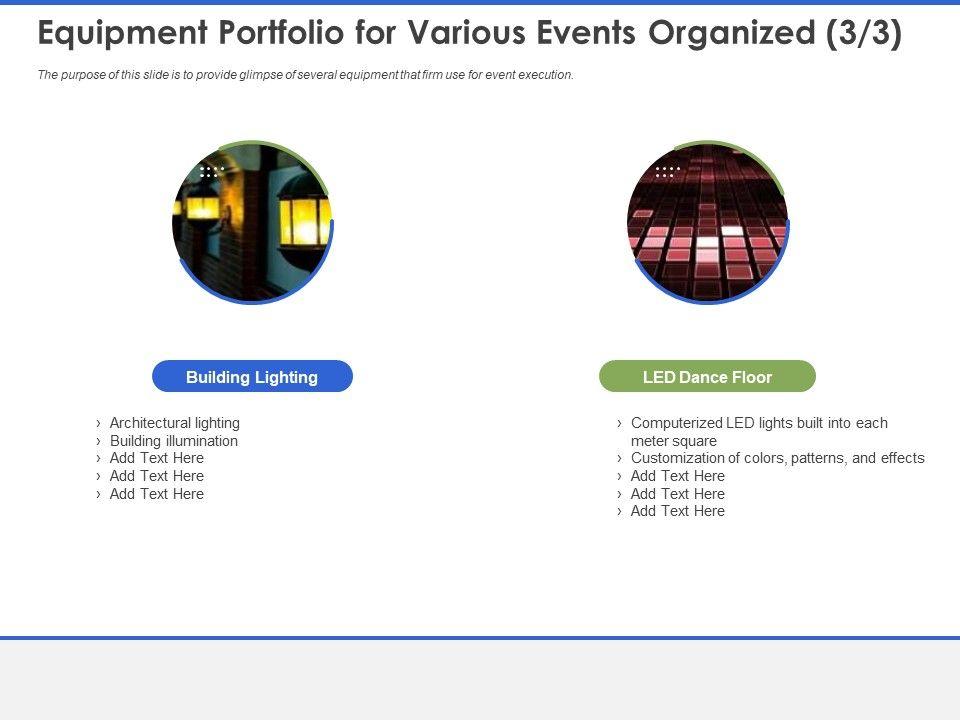Select the Architectural lighting bullet text
This screenshot has width=960, height=720.
tap(175, 423)
